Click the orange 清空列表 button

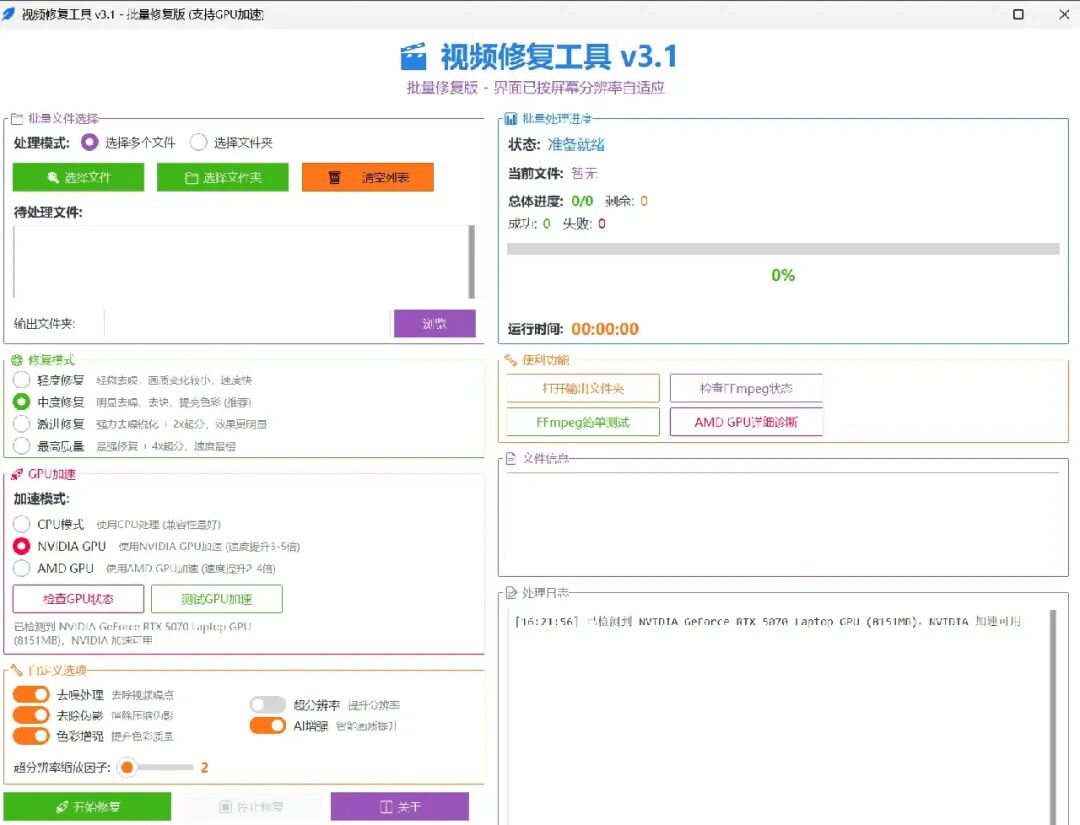[368, 177]
